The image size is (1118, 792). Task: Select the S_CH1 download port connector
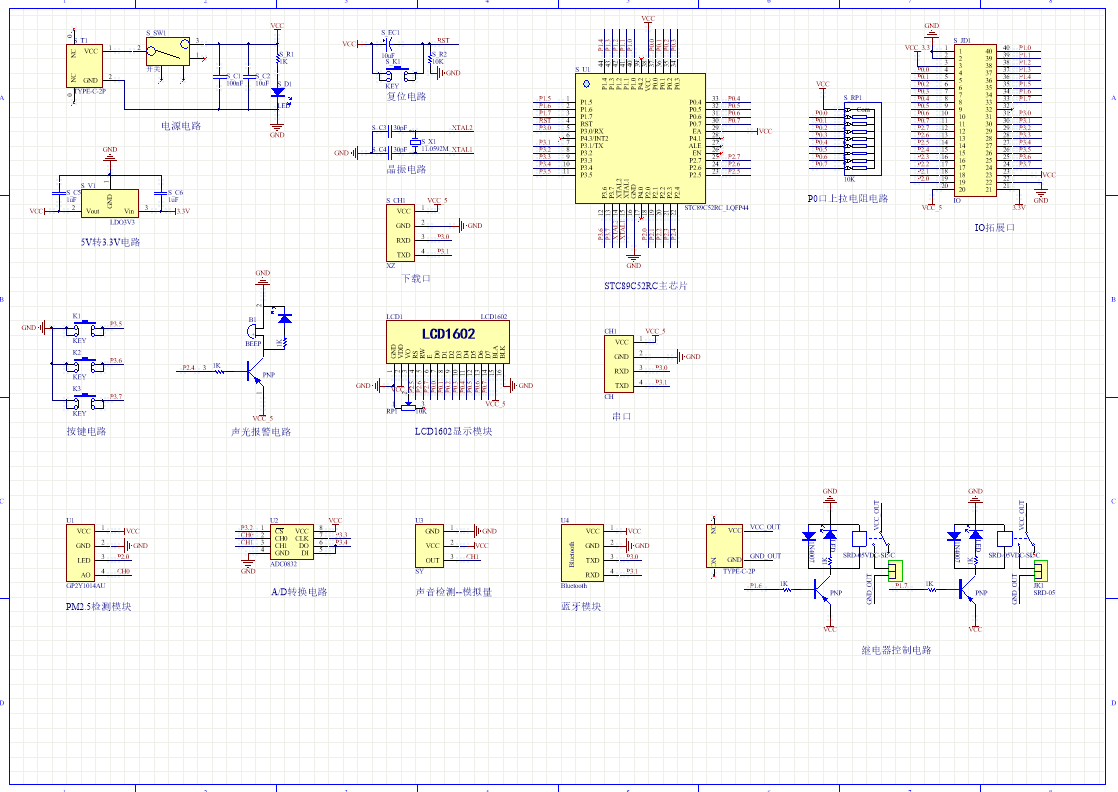[x=400, y=233]
